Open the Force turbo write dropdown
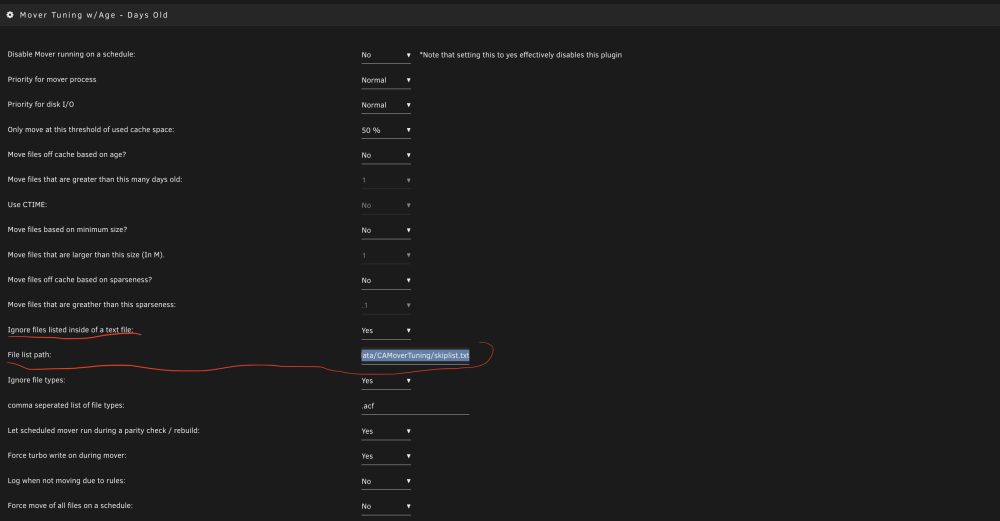 [x=386, y=456]
